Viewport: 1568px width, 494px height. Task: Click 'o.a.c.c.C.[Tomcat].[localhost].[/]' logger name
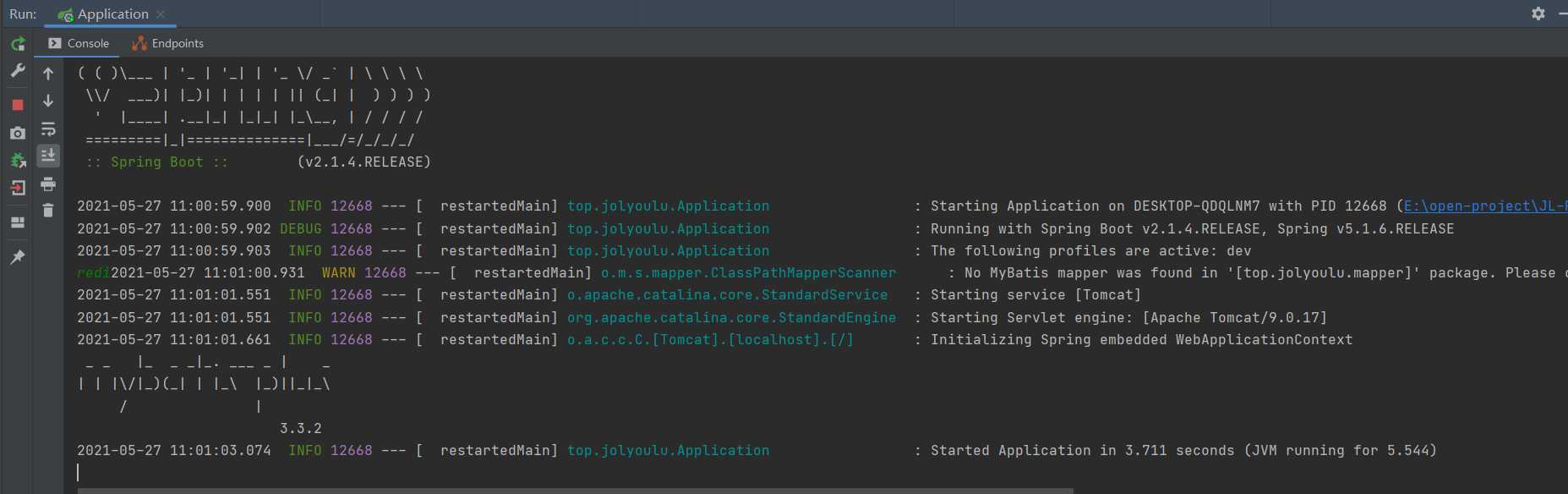click(x=711, y=340)
